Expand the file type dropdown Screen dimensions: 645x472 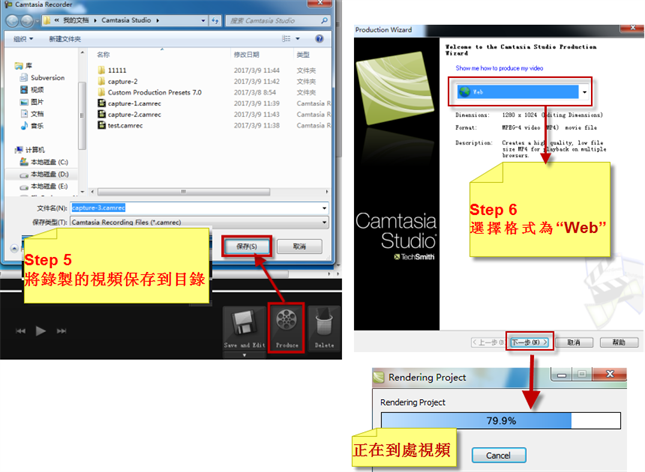point(323,221)
